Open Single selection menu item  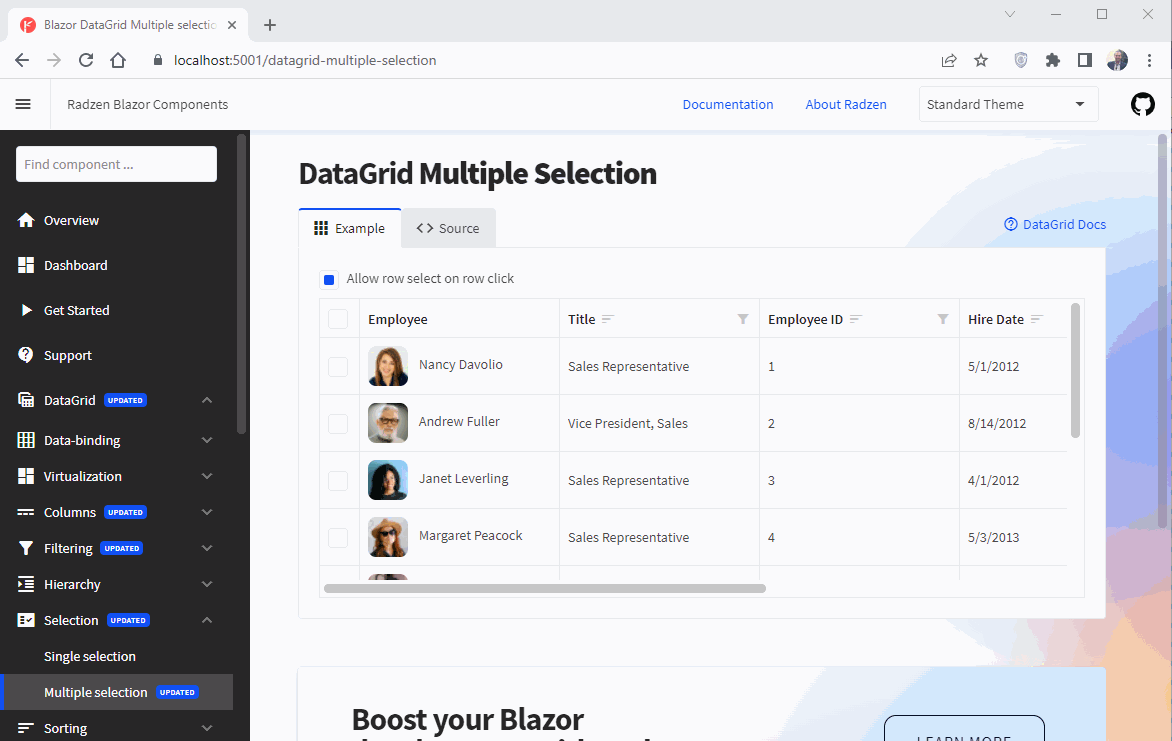click(x=90, y=656)
